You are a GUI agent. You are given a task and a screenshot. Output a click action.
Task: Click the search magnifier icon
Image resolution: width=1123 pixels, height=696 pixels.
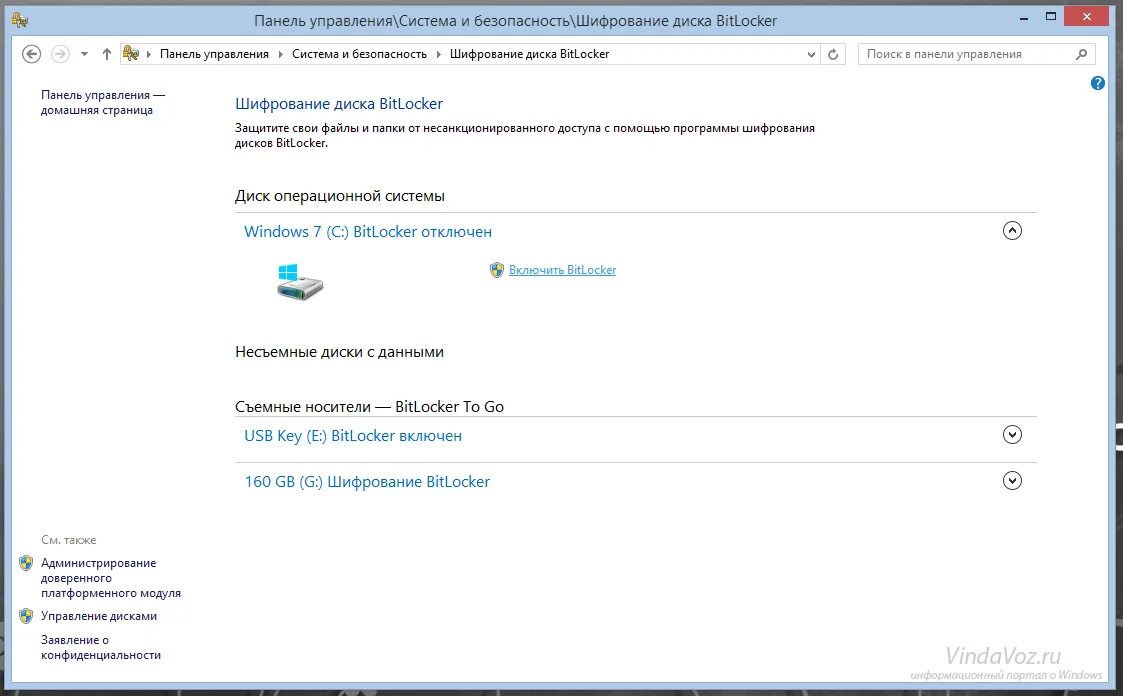pos(1081,54)
